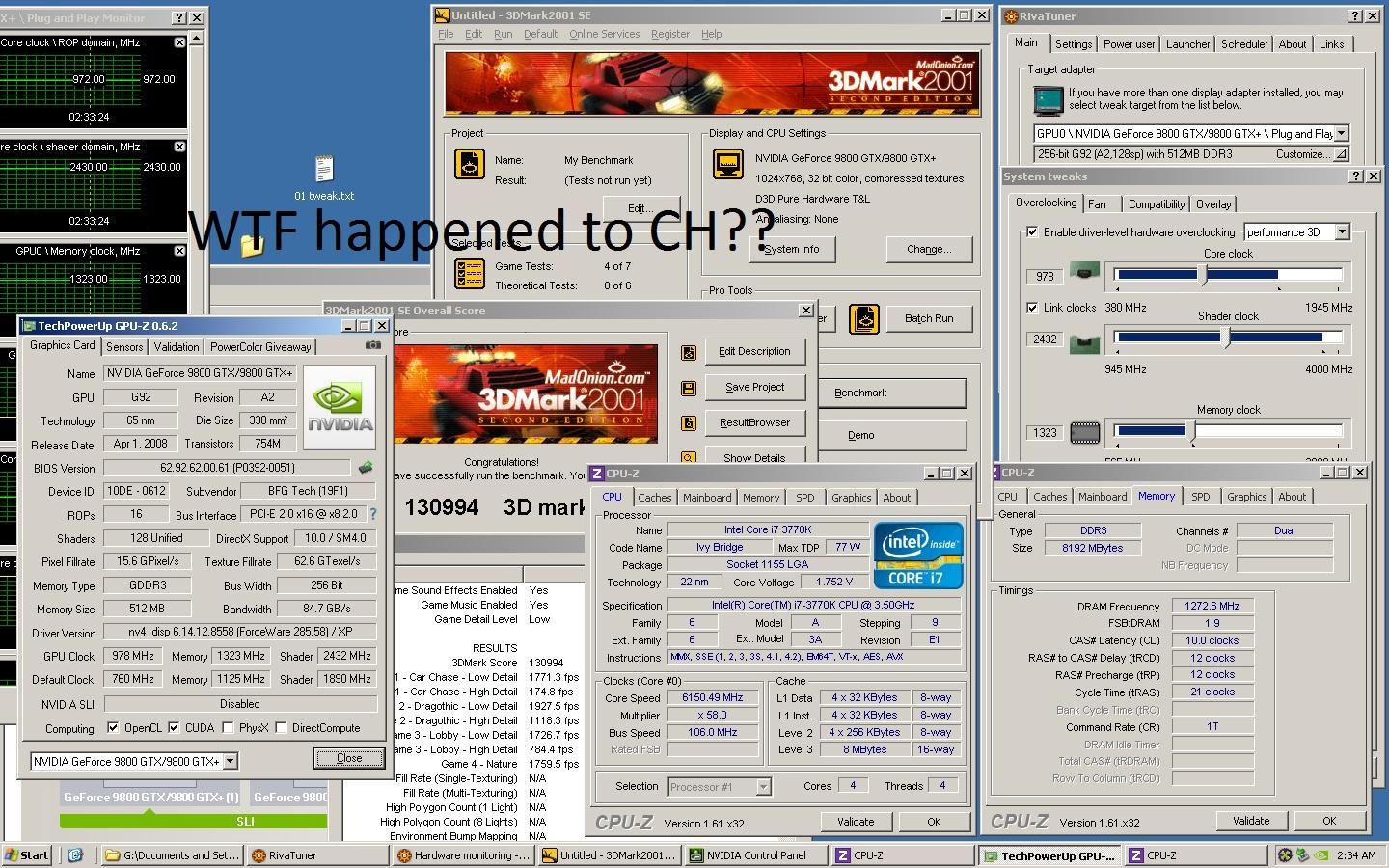This screenshot has width=1389, height=868.
Task: Click the Memory clock slider thumb
Action: [1192, 431]
